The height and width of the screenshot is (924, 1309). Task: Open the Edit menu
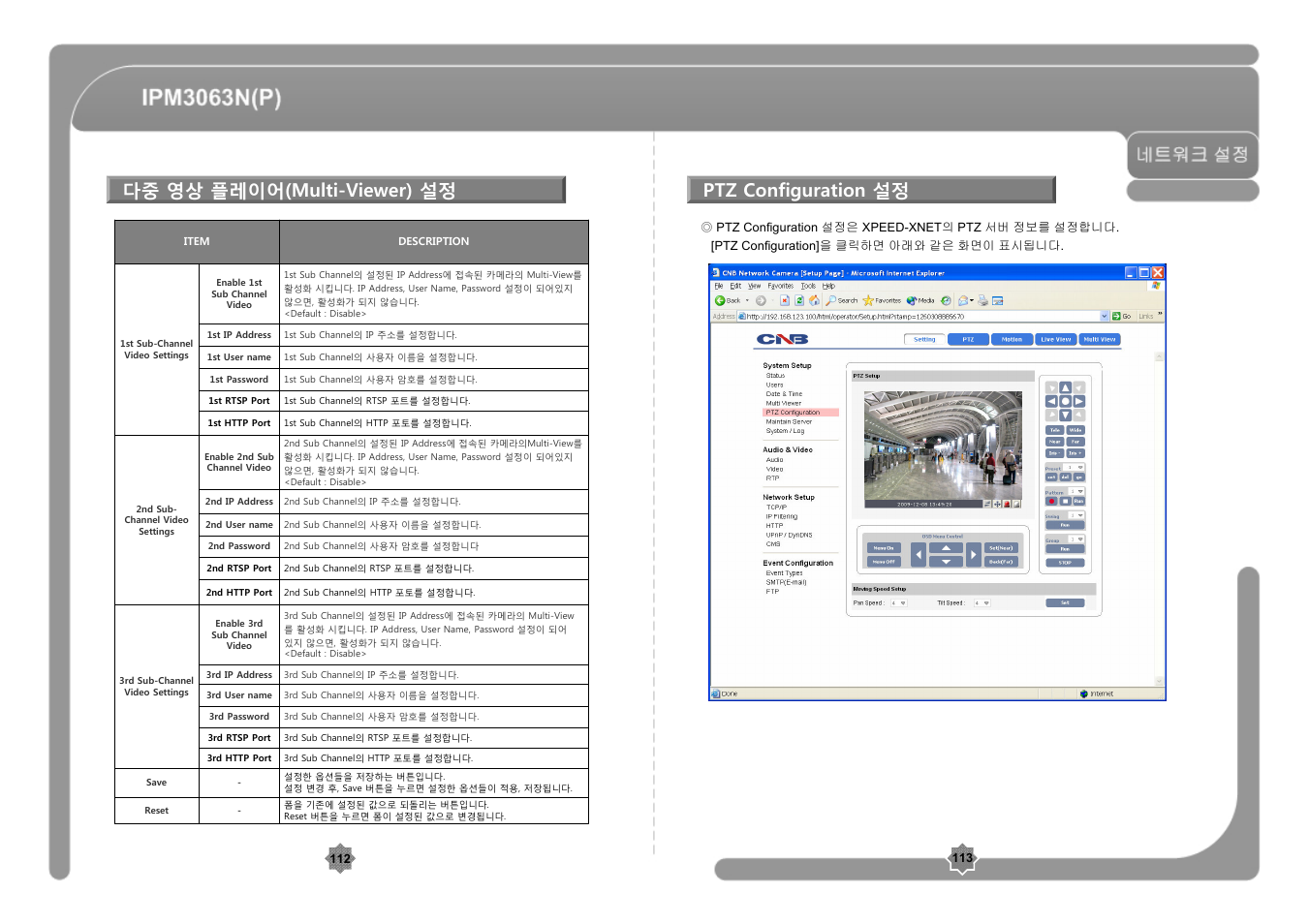pyautogui.click(x=735, y=286)
